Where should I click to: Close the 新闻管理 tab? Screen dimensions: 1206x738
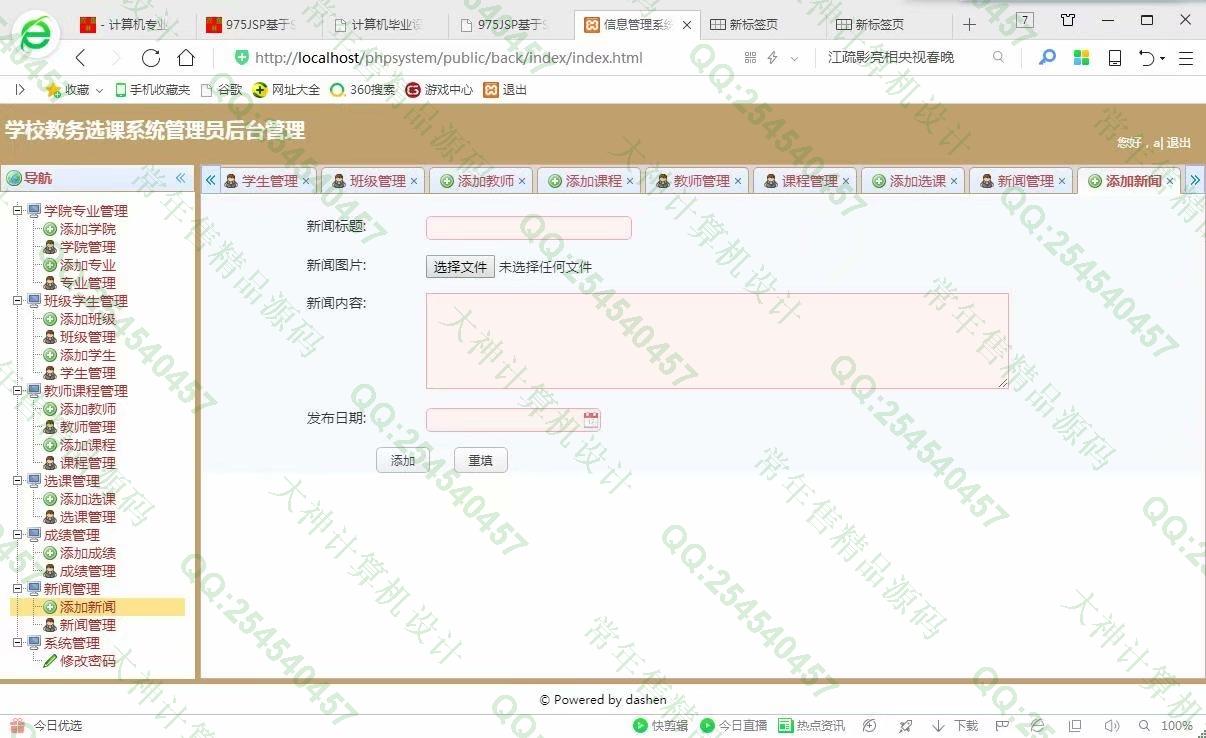click(x=1062, y=181)
